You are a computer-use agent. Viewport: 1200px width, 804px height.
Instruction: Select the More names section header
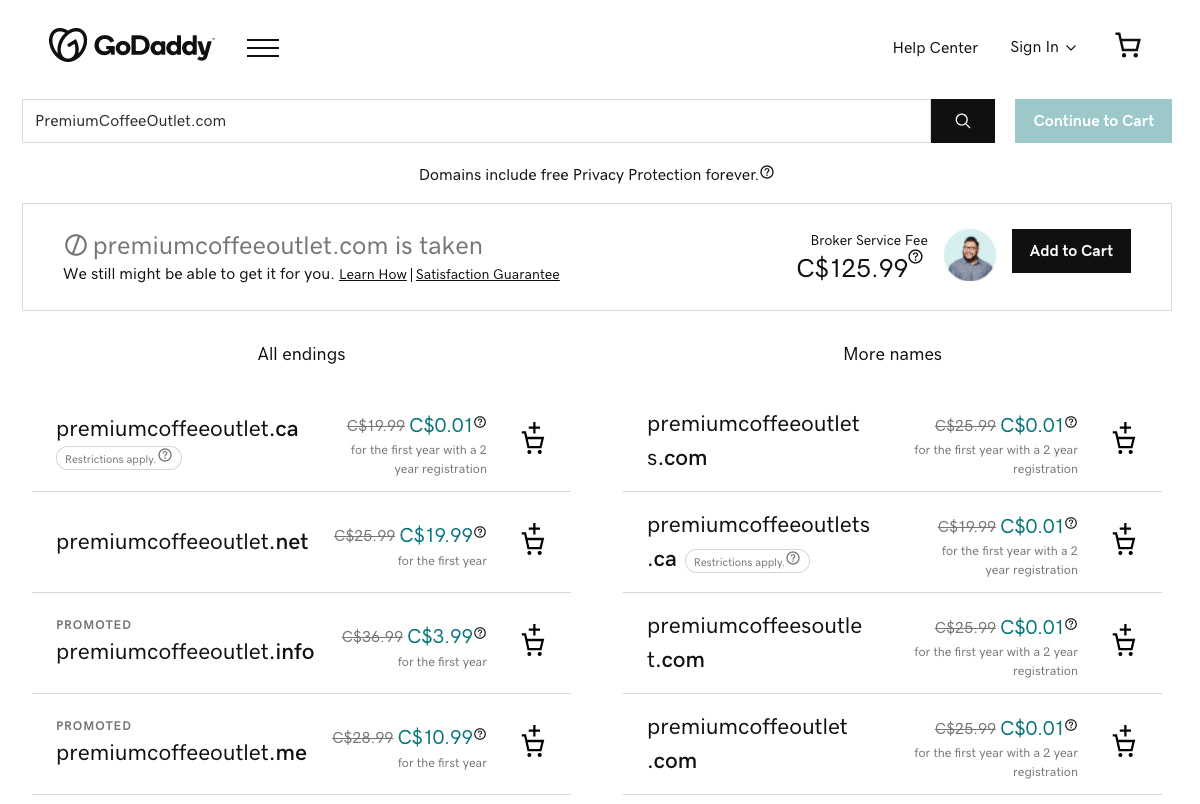892,354
